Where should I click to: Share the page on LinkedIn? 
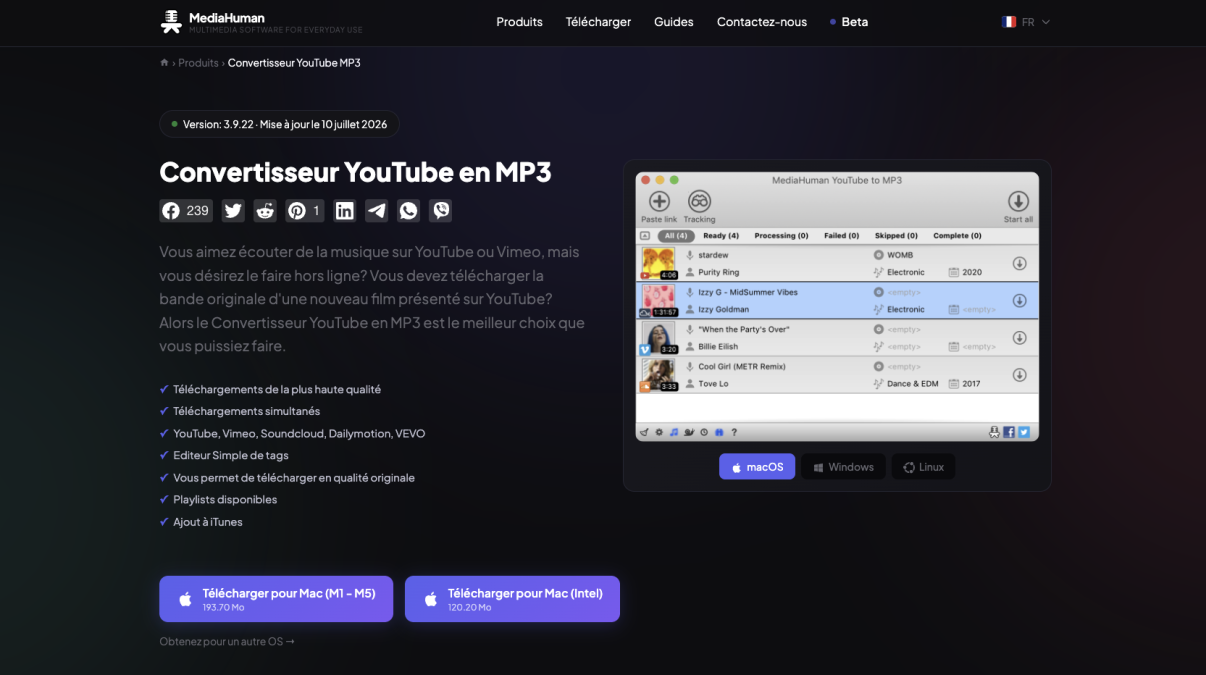tap(345, 210)
